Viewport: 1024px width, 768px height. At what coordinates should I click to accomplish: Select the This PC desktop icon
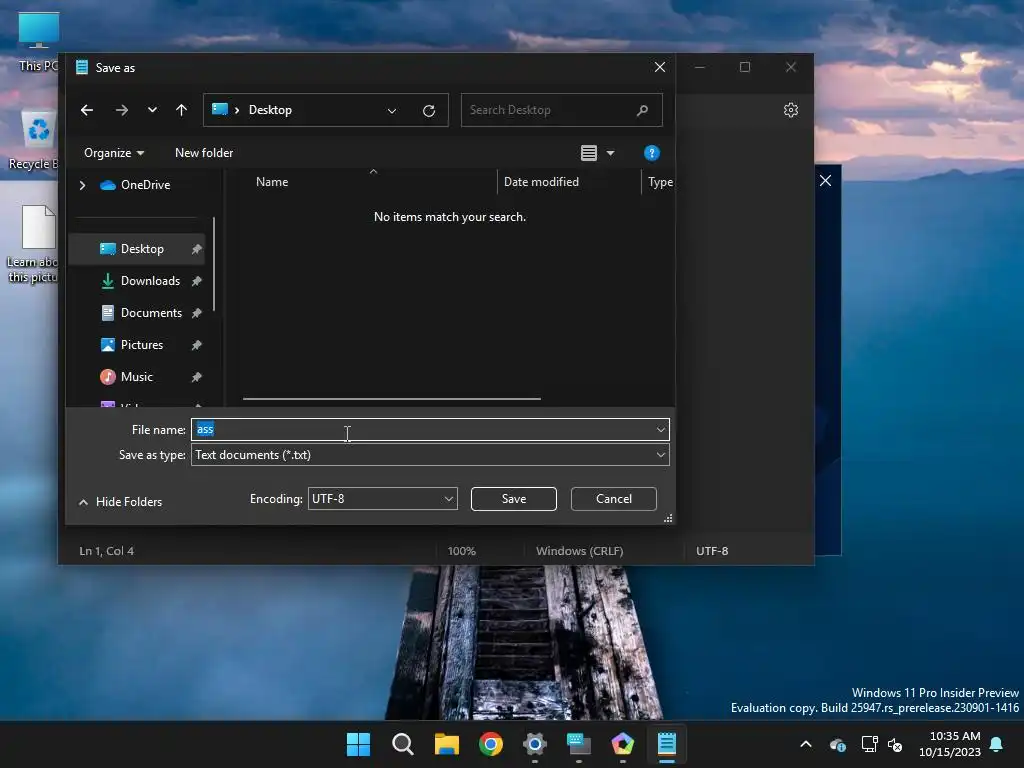click(38, 41)
